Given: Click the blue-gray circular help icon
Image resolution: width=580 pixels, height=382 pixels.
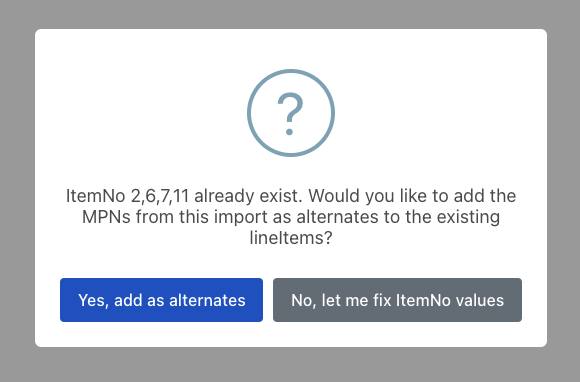Looking at the screenshot, I should [291, 113].
